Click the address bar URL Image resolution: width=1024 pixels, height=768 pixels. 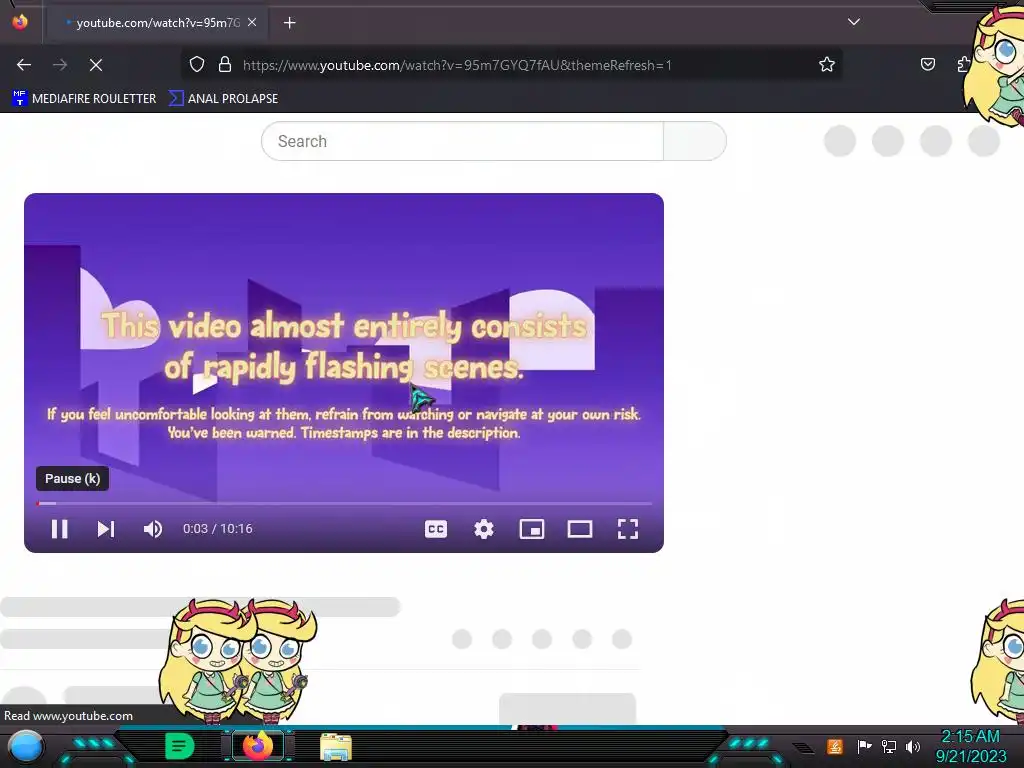coord(457,65)
